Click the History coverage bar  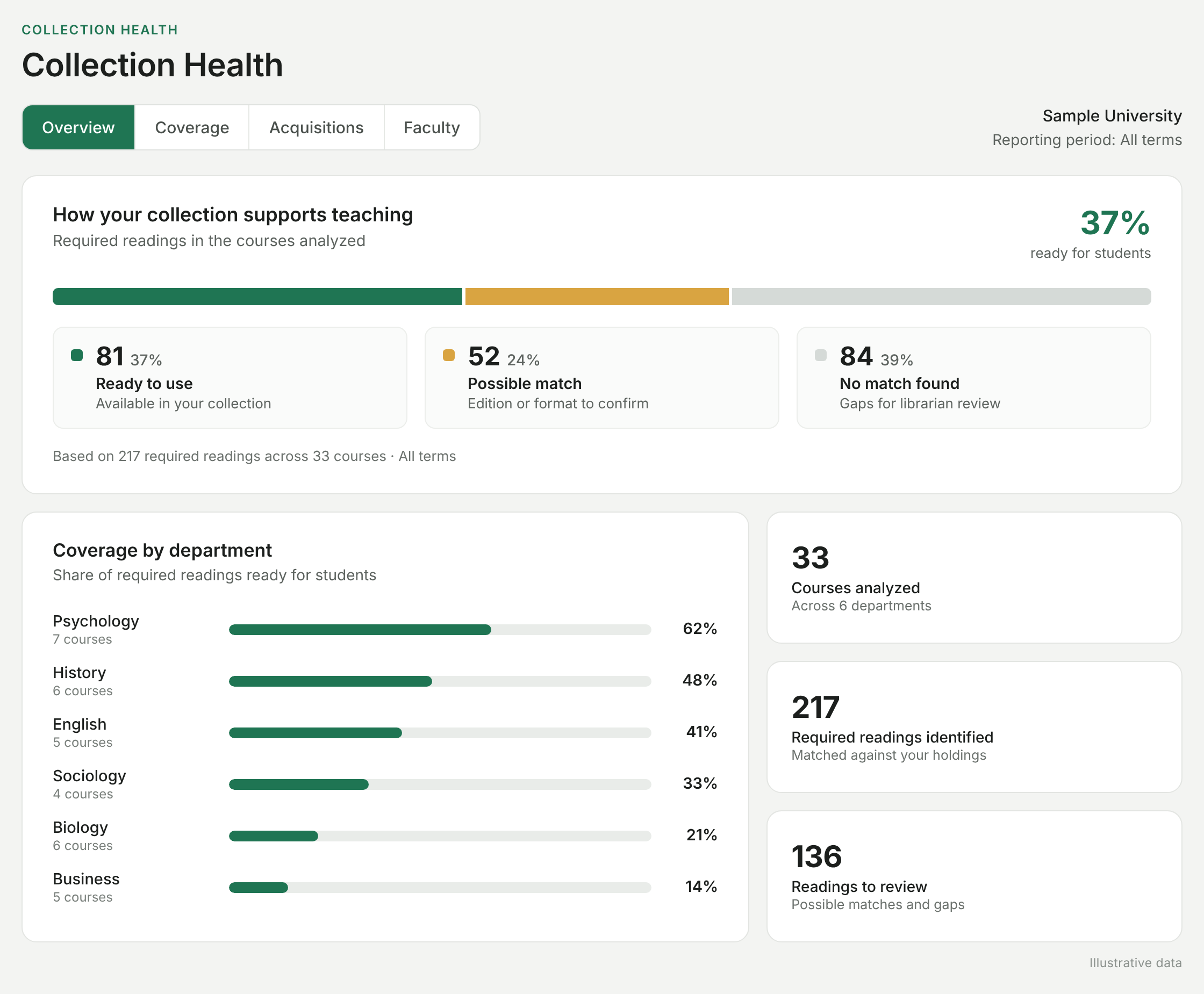click(x=440, y=681)
